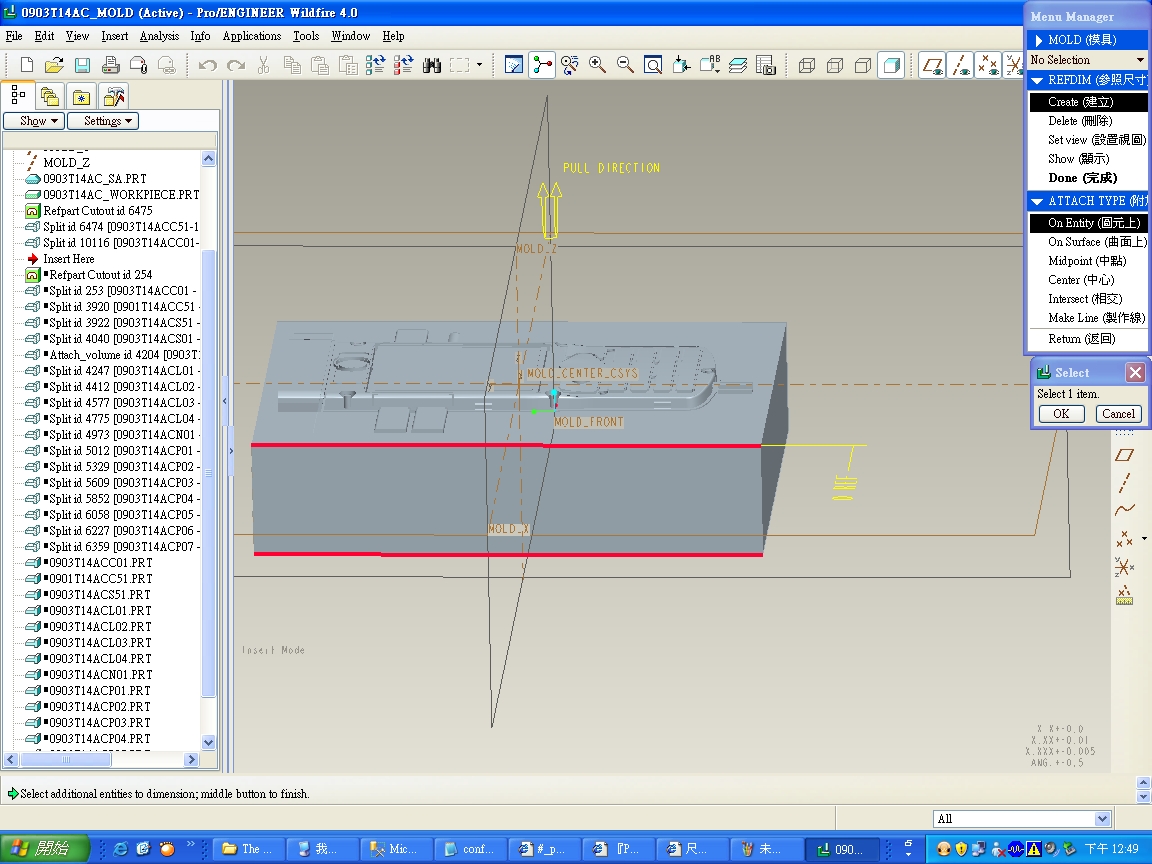Choose Set view in REFDIM menu

pos(1097,140)
